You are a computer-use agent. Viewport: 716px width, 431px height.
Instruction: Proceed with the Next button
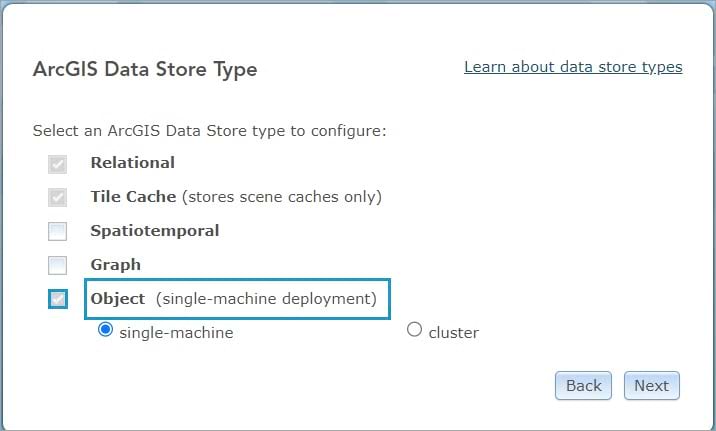pos(652,385)
